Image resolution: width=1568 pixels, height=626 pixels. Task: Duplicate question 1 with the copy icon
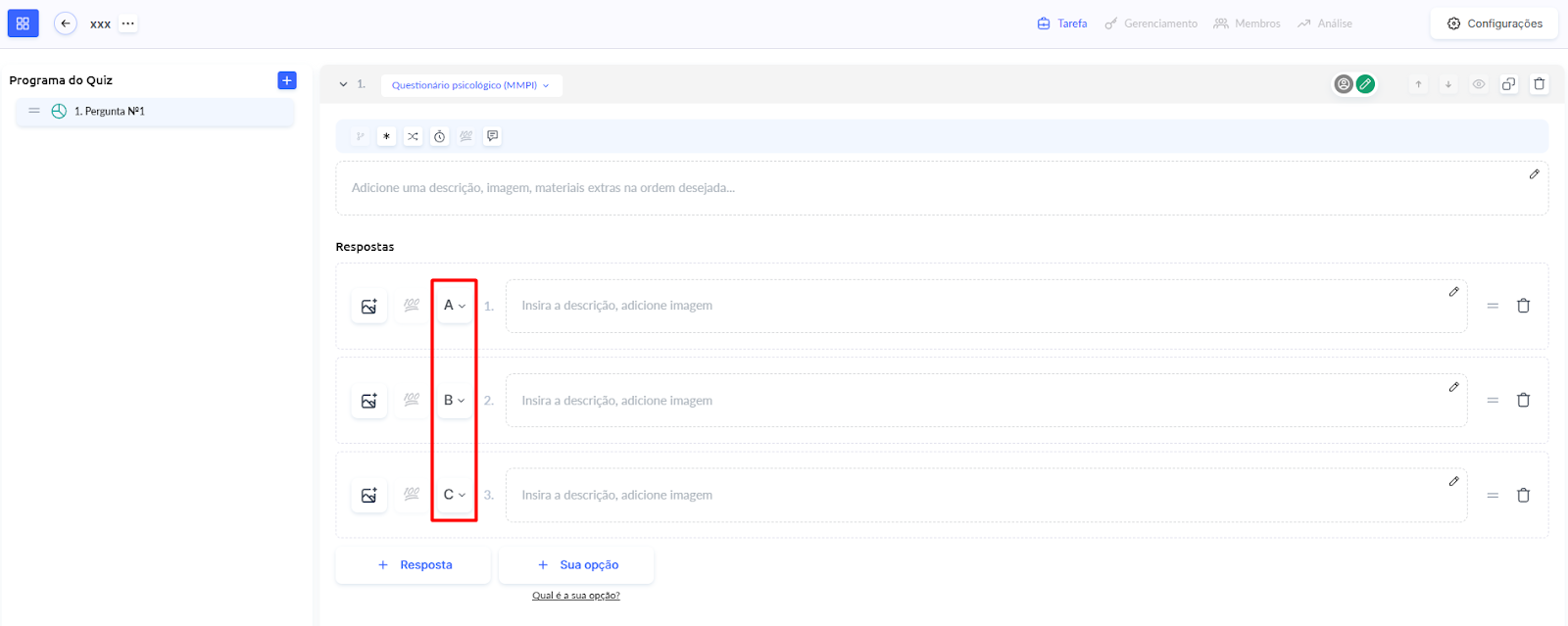point(1508,84)
